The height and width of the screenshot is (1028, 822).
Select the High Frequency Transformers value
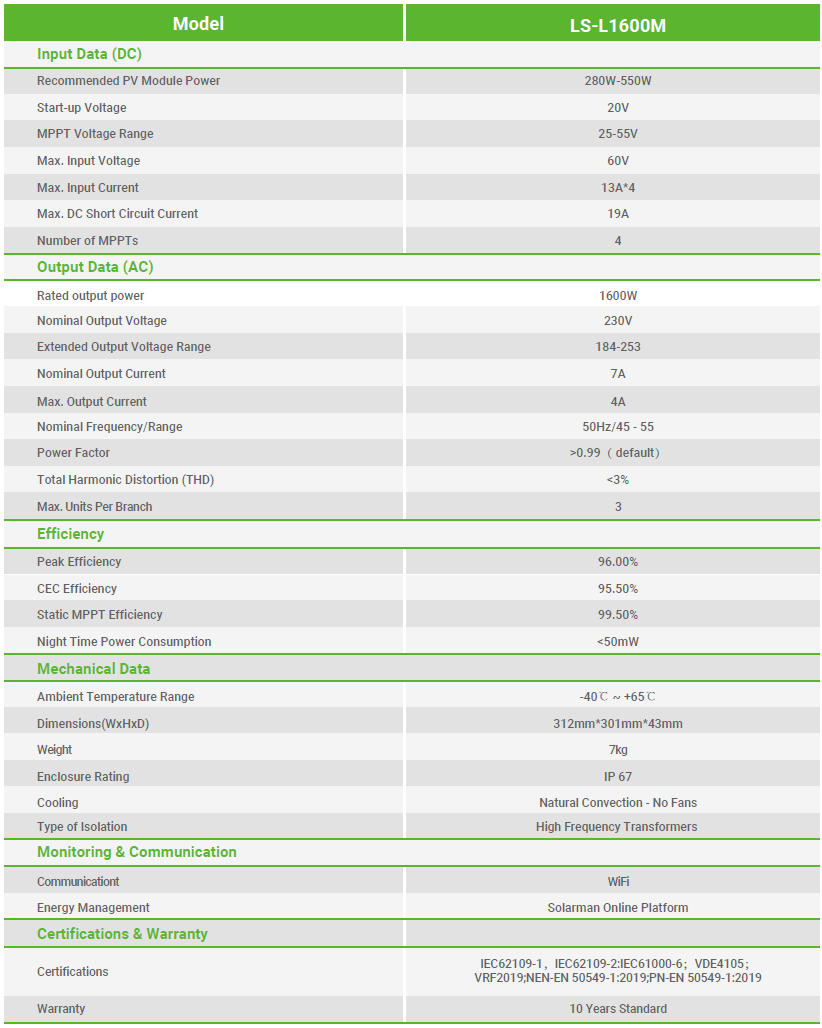(617, 827)
